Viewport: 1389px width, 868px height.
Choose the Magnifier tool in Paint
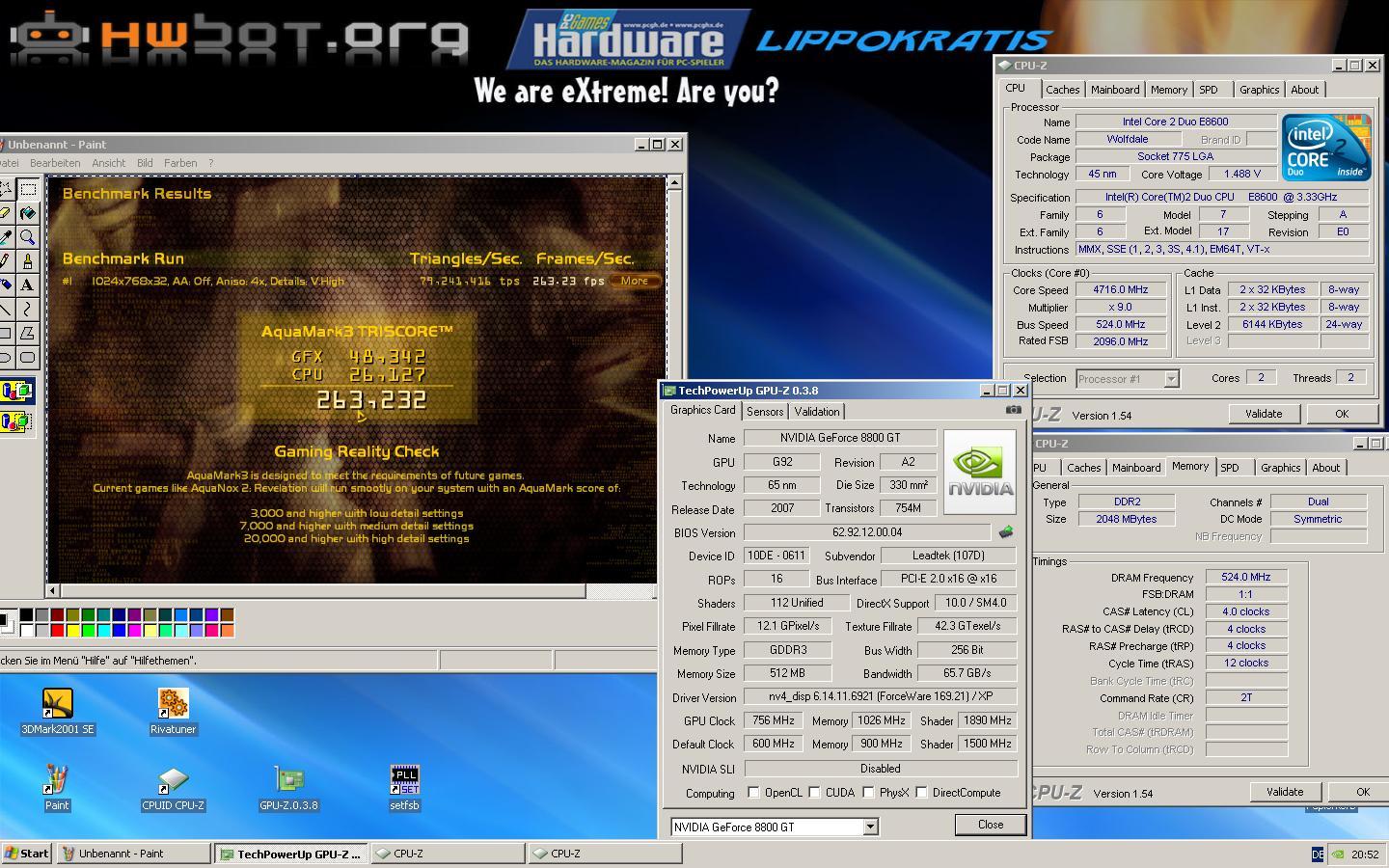coord(28,237)
